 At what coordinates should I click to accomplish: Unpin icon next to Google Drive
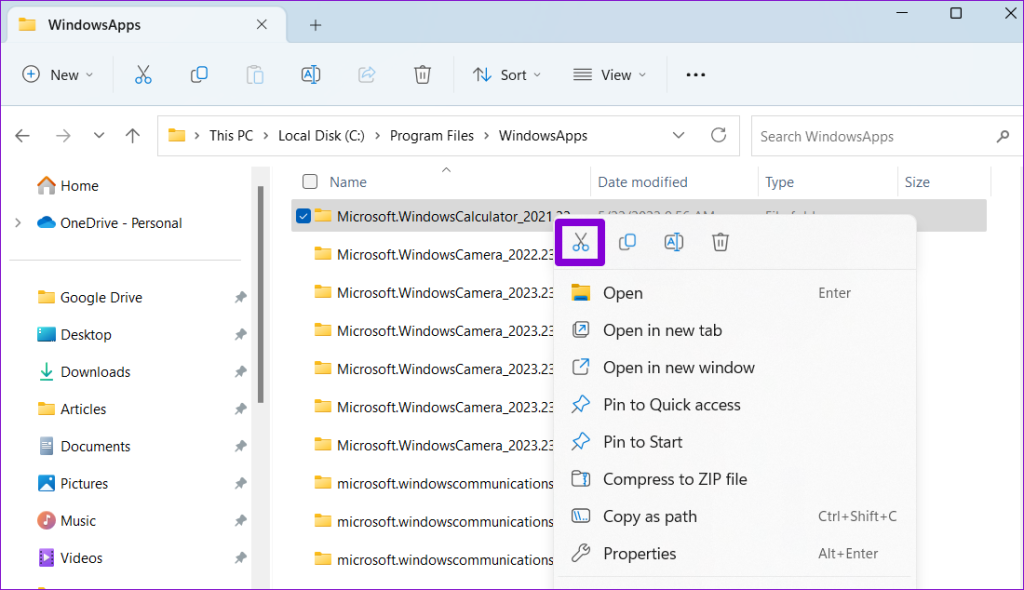coord(240,297)
